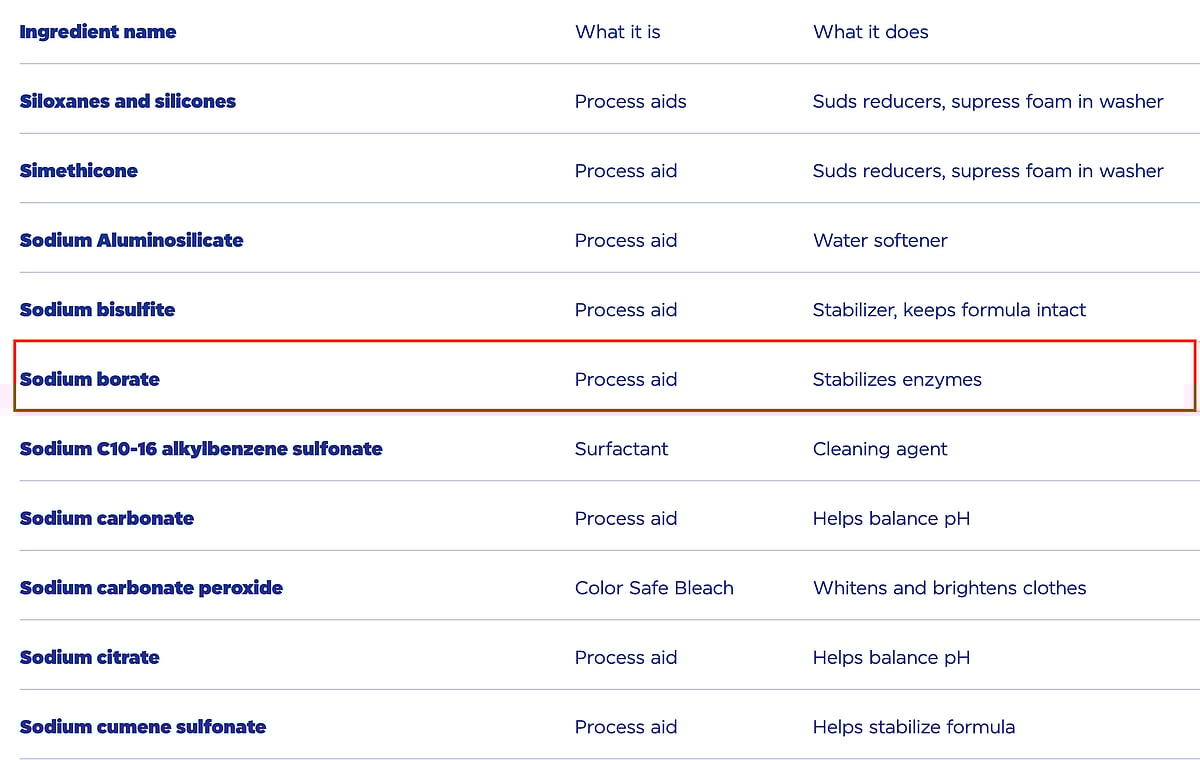
Task: Click the Color Safe Bleach cell
Action: point(654,588)
